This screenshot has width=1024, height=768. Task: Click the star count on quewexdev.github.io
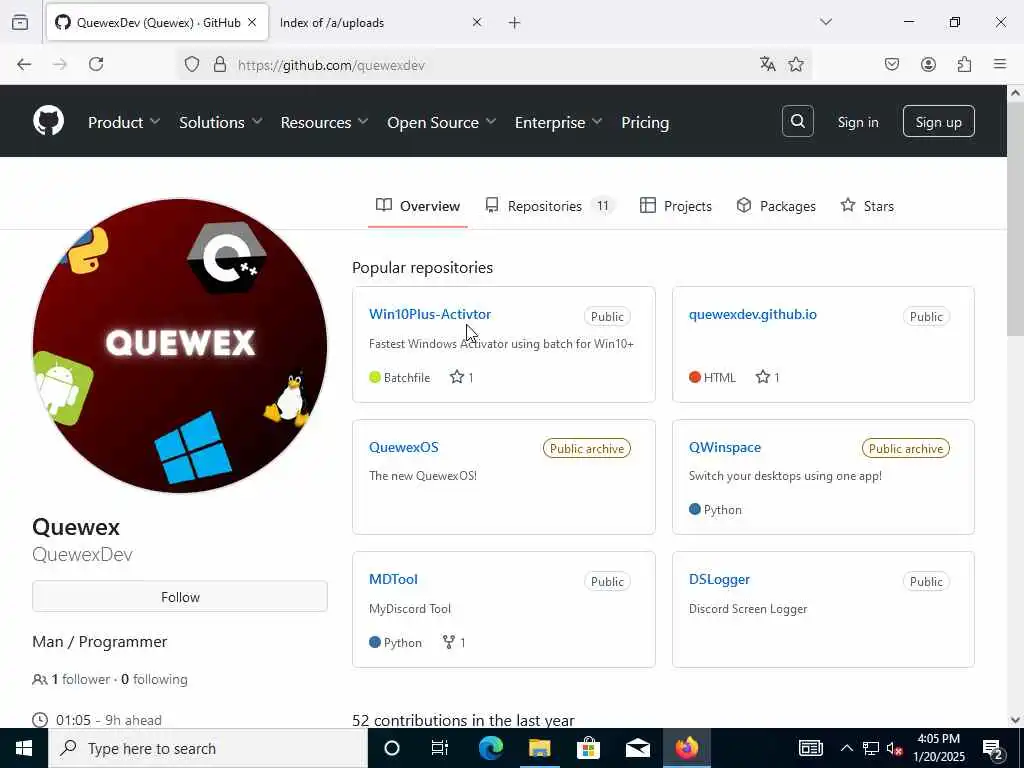point(767,377)
